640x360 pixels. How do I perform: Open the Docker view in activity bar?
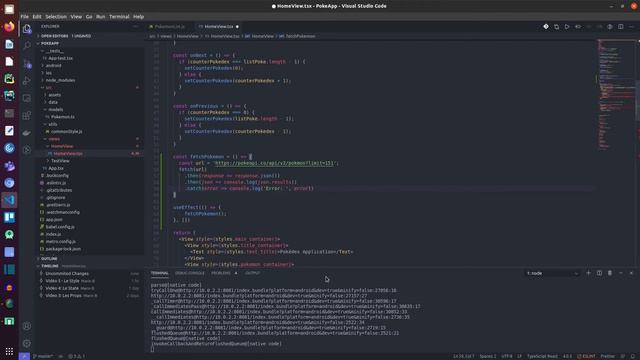(27, 133)
